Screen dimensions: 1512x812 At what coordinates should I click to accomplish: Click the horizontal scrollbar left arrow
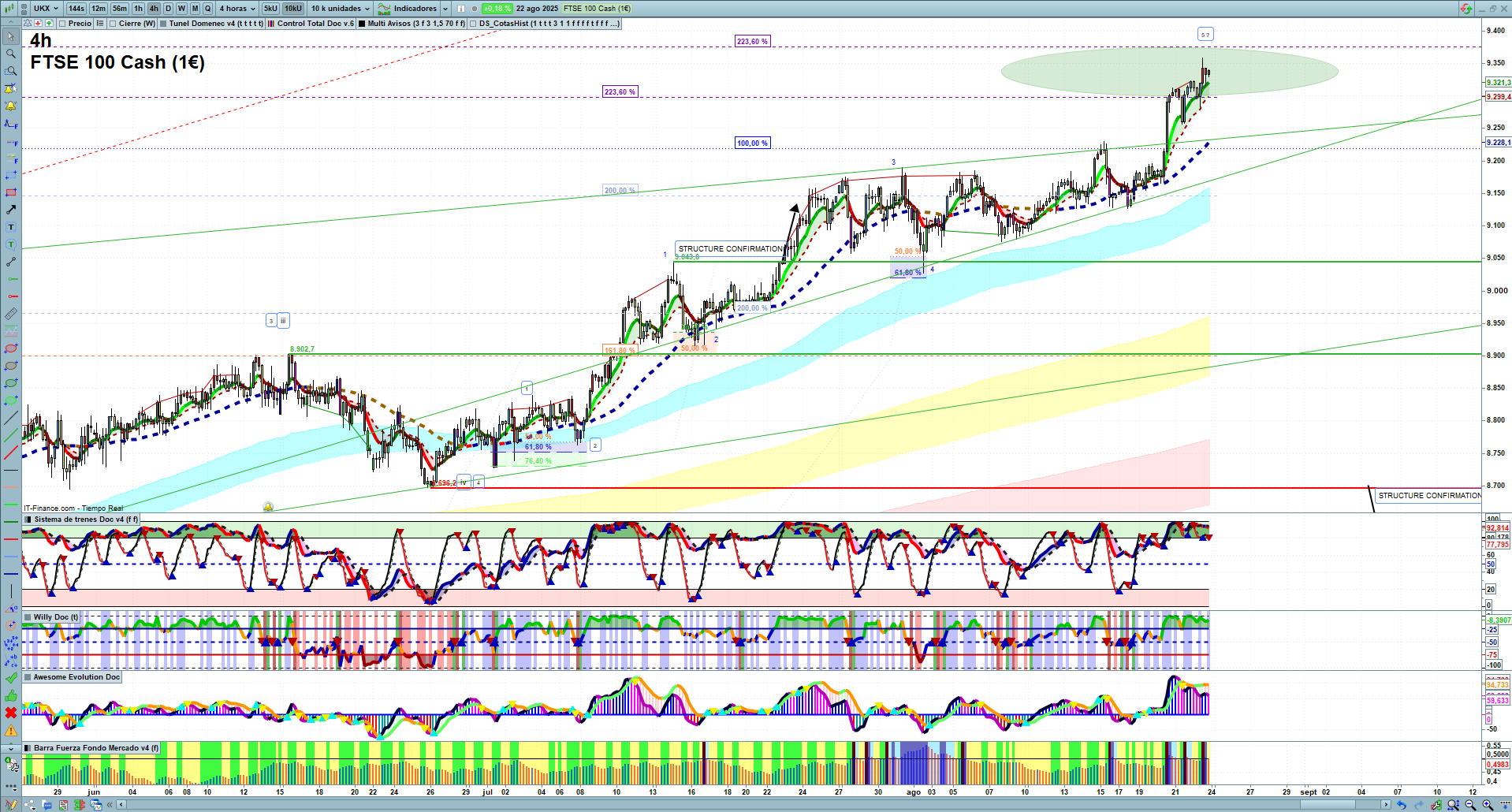[121, 805]
